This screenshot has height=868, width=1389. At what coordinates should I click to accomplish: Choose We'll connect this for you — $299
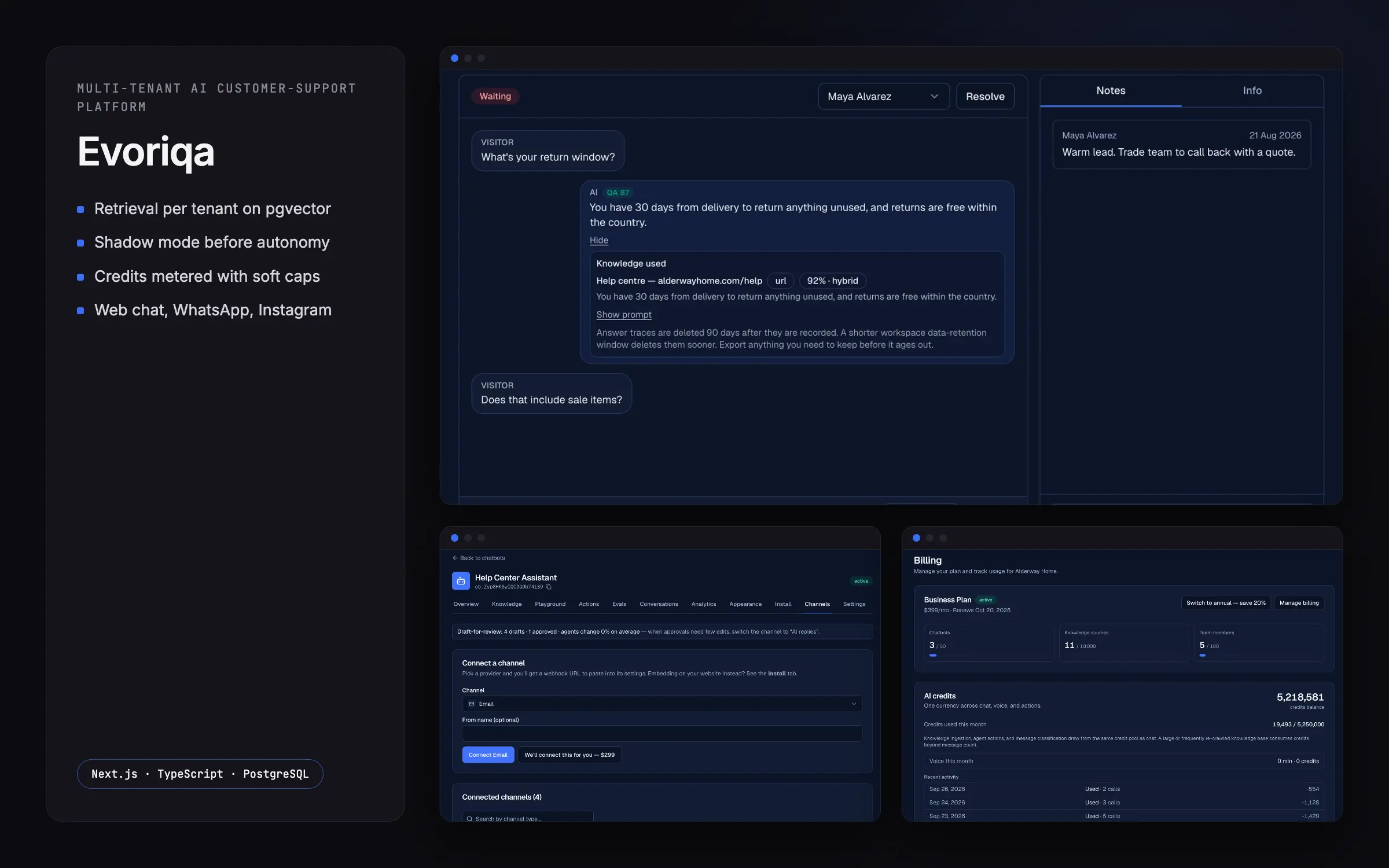pos(569,755)
